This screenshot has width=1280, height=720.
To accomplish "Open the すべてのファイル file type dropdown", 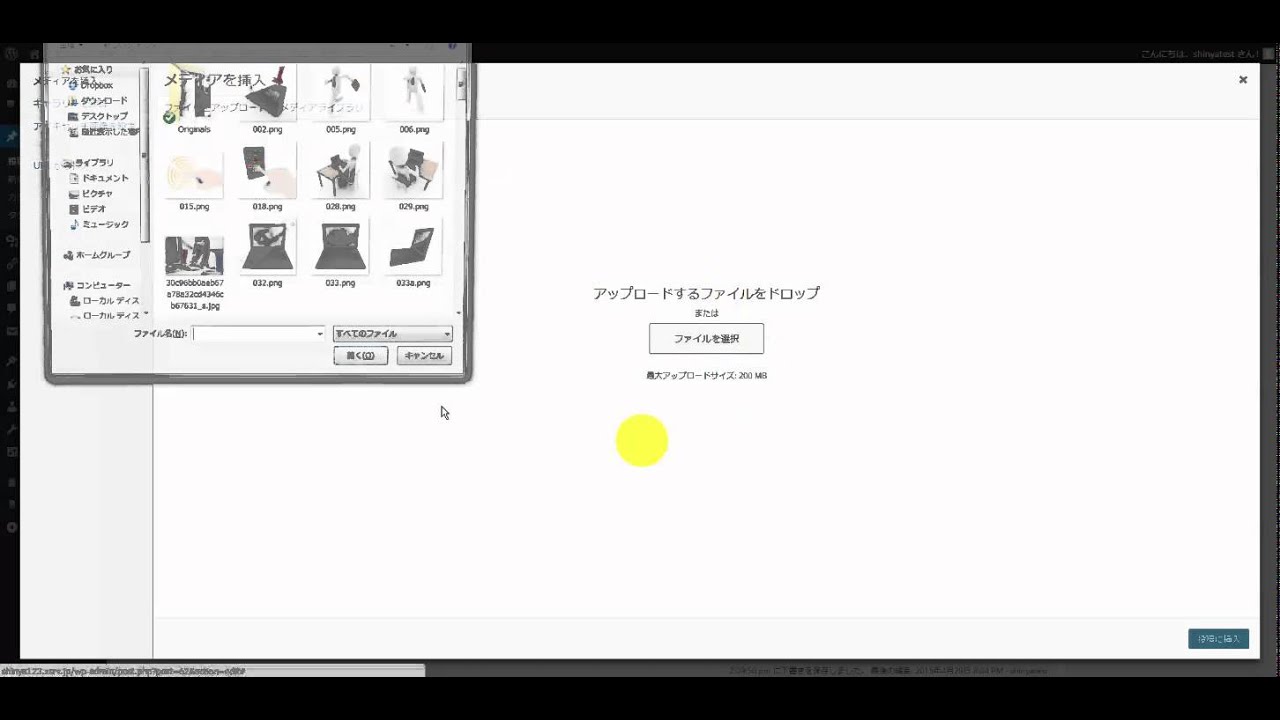I will [x=392, y=334].
